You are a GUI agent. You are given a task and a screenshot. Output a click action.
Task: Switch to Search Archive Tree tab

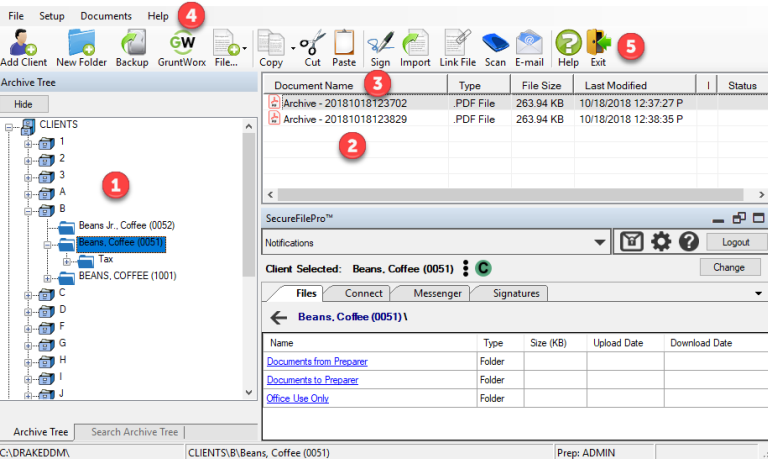135,432
